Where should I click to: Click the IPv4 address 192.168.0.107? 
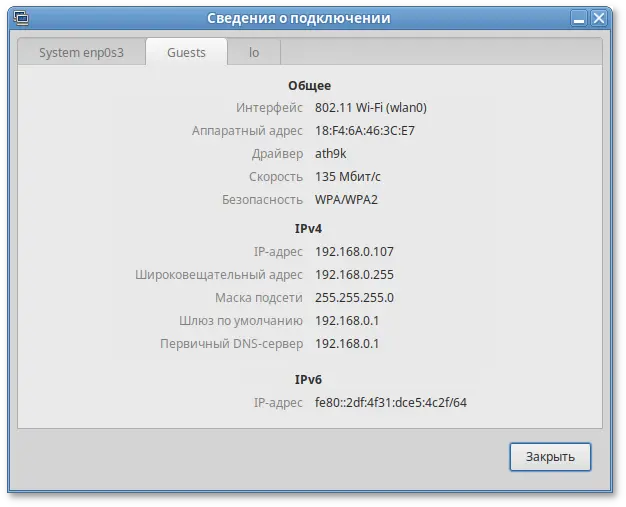tap(354, 252)
